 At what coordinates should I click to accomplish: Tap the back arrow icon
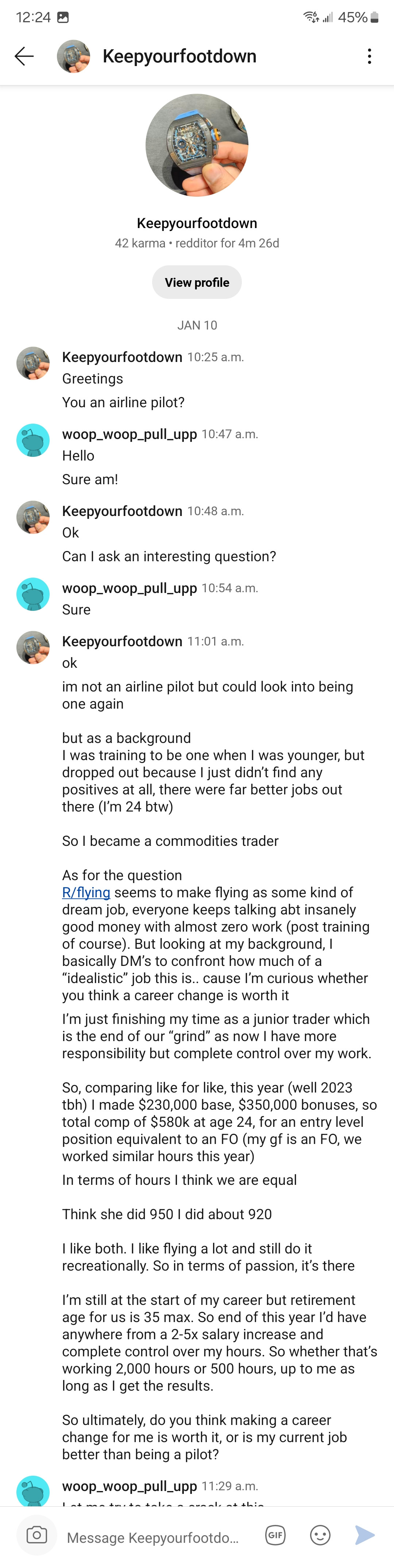(x=24, y=56)
